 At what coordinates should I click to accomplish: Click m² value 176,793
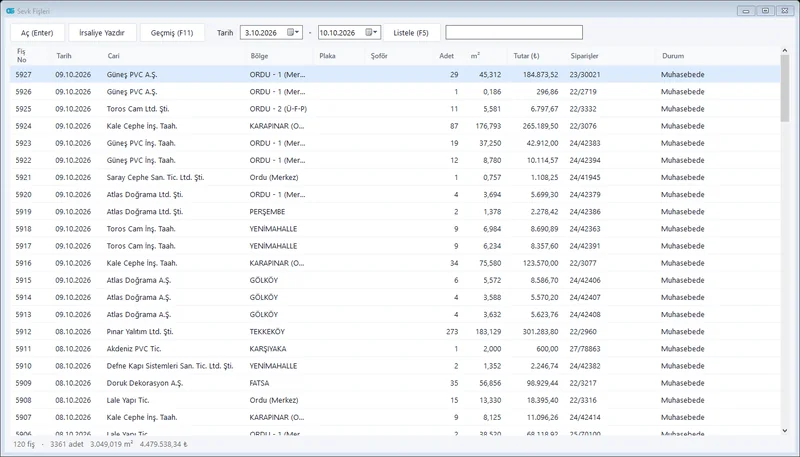point(488,126)
